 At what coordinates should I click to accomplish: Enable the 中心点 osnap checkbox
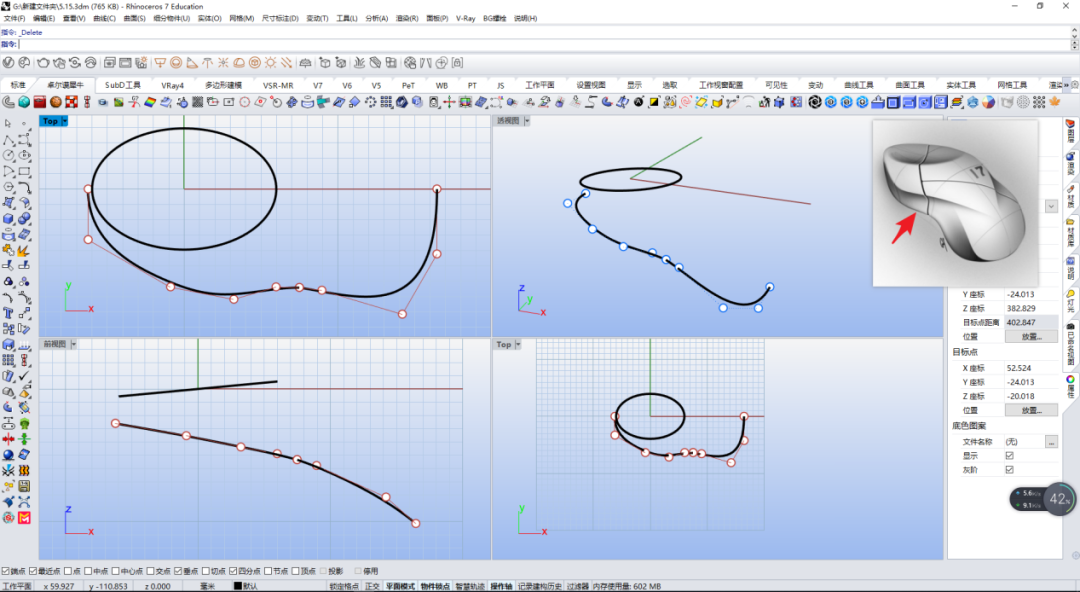[114, 571]
